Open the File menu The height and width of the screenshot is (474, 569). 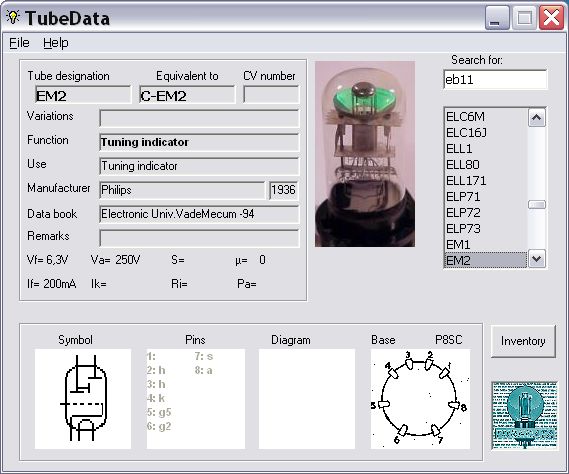(19, 43)
